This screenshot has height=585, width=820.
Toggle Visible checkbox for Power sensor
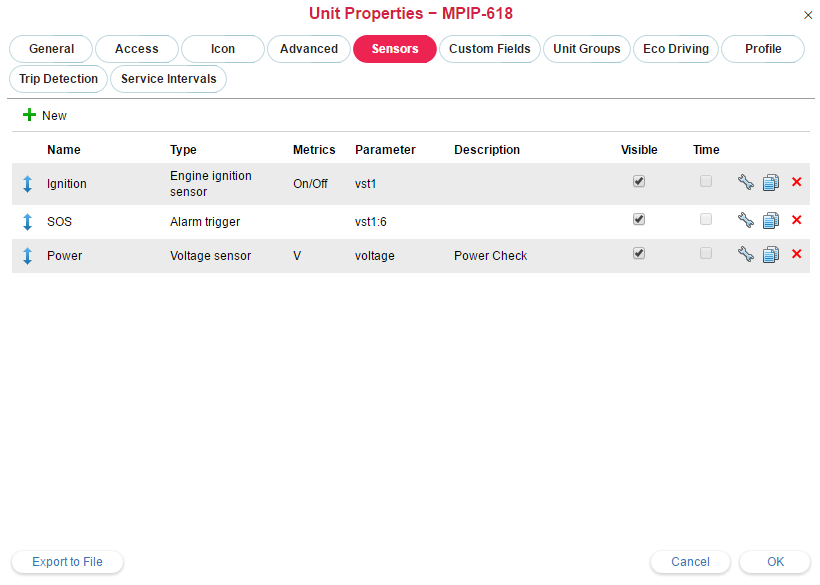[x=639, y=254]
